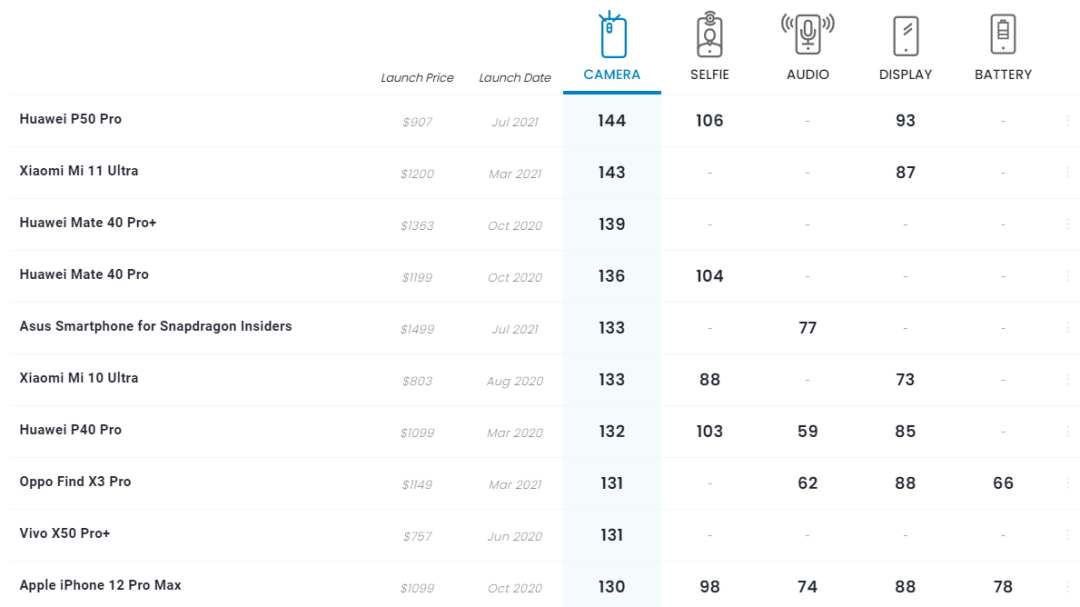Image resolution: width=1080 pixels, height=607 pixels.
Task: Sort by Launch Price column header
Action: 417,78
